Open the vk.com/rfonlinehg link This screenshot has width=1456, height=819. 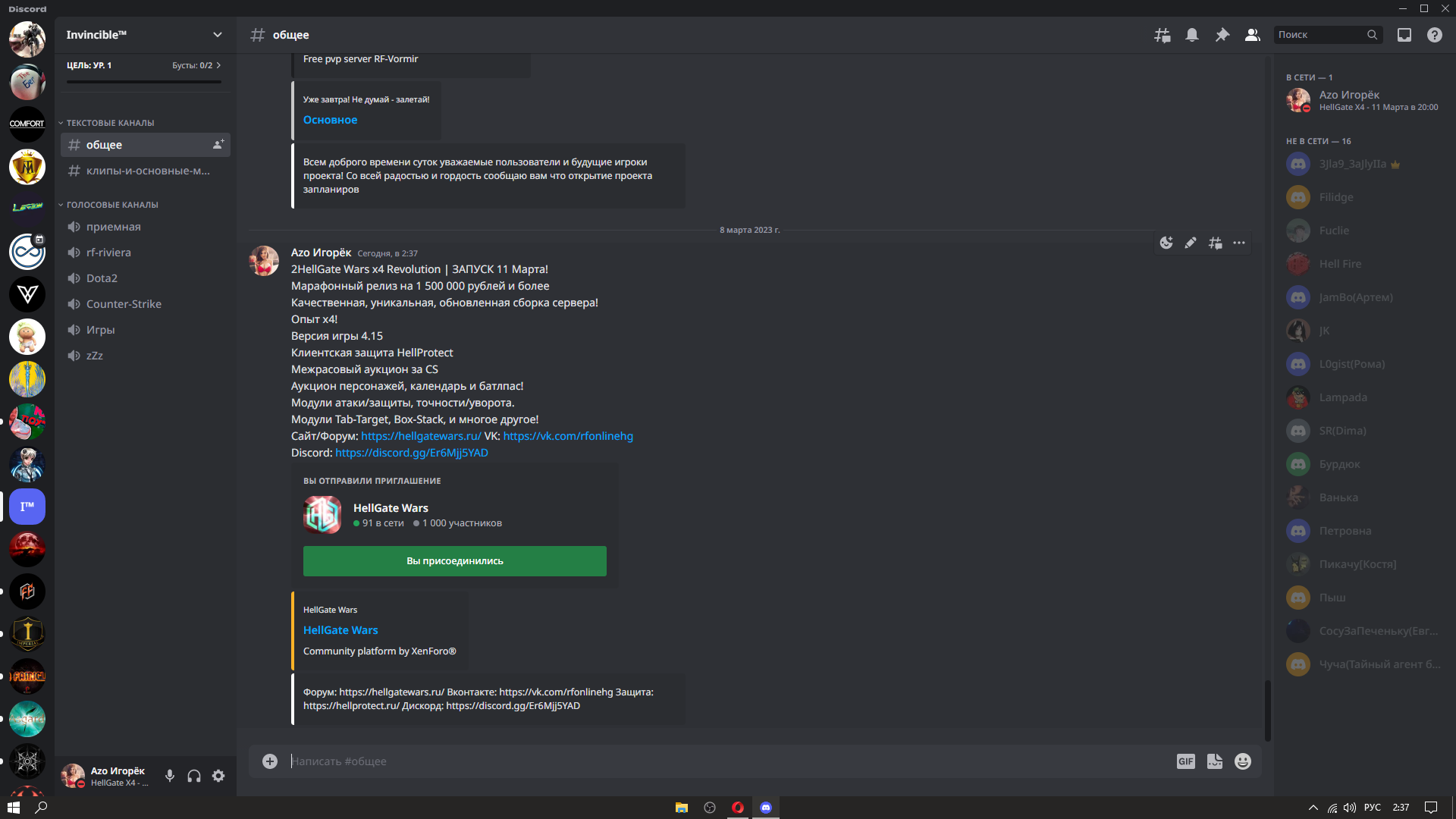tap(568, 436)
